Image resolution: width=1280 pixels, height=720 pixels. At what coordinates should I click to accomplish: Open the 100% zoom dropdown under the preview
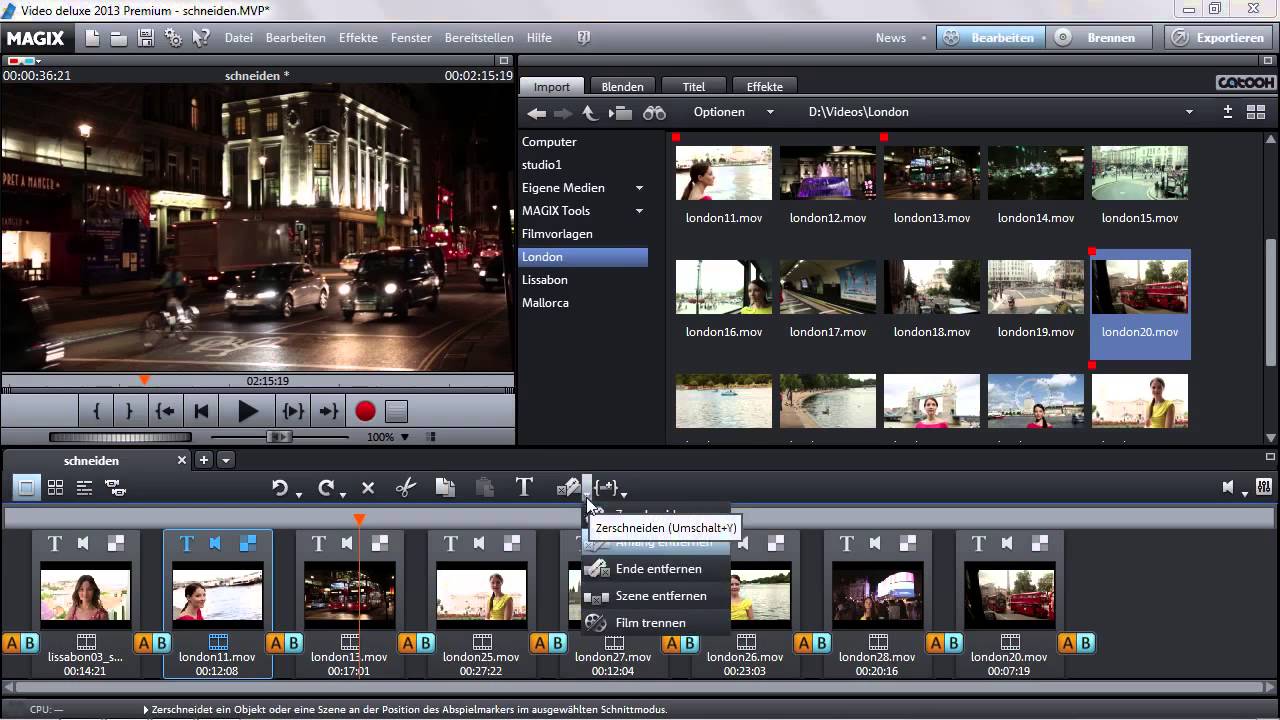[404, 437]
